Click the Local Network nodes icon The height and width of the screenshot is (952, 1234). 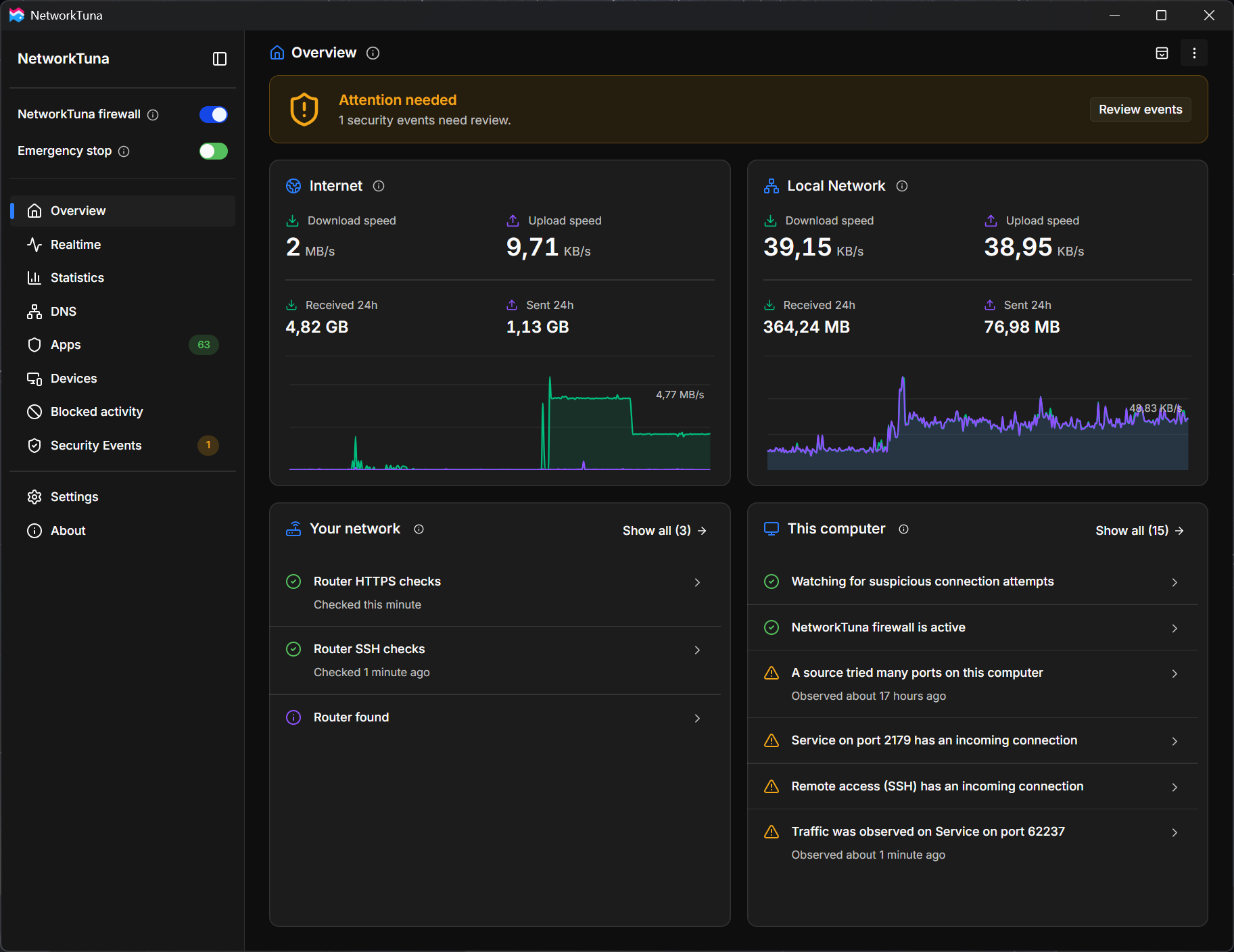(772, 186)
